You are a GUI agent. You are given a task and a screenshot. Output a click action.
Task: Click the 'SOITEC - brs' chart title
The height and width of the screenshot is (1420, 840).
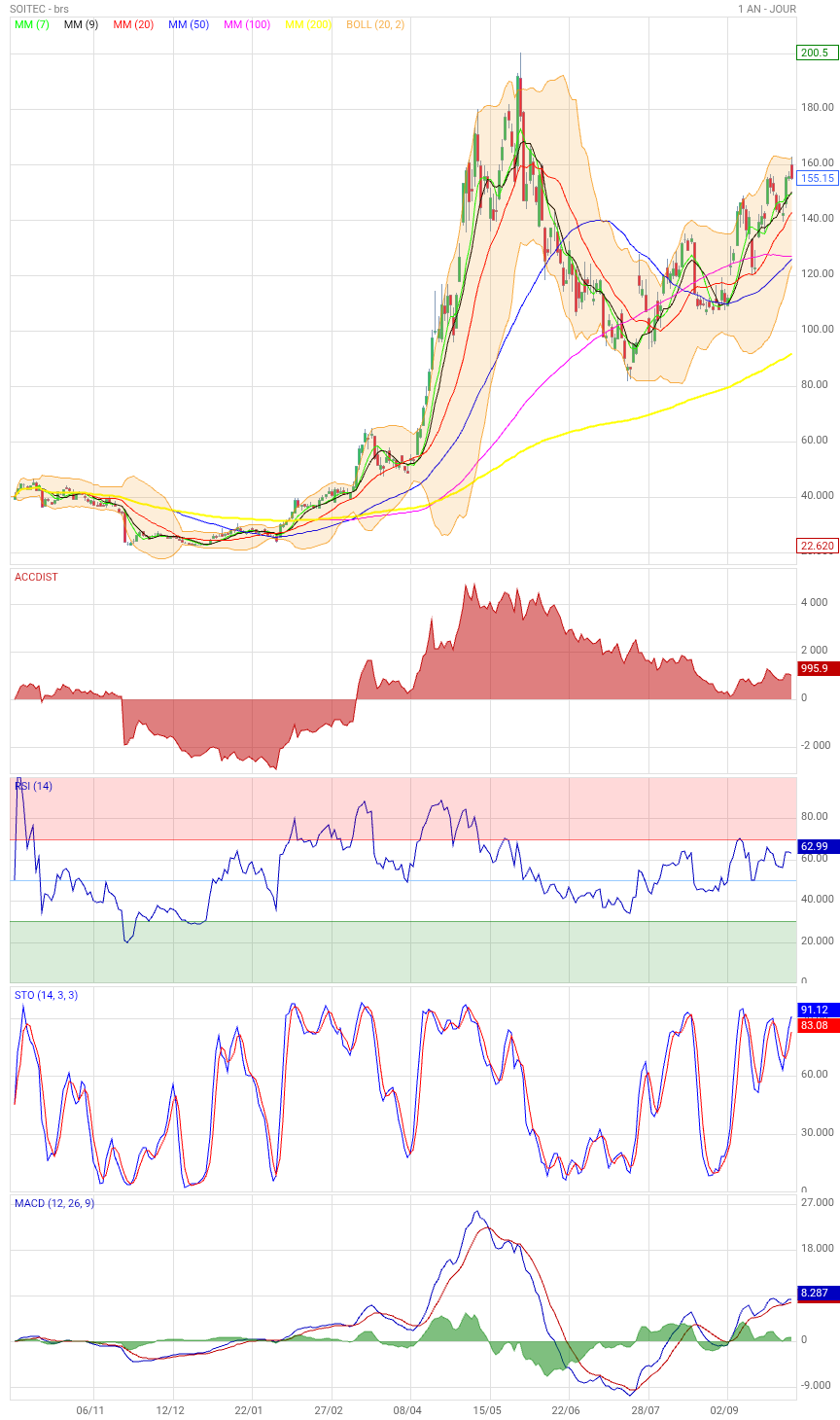click(x=39, y=9)
